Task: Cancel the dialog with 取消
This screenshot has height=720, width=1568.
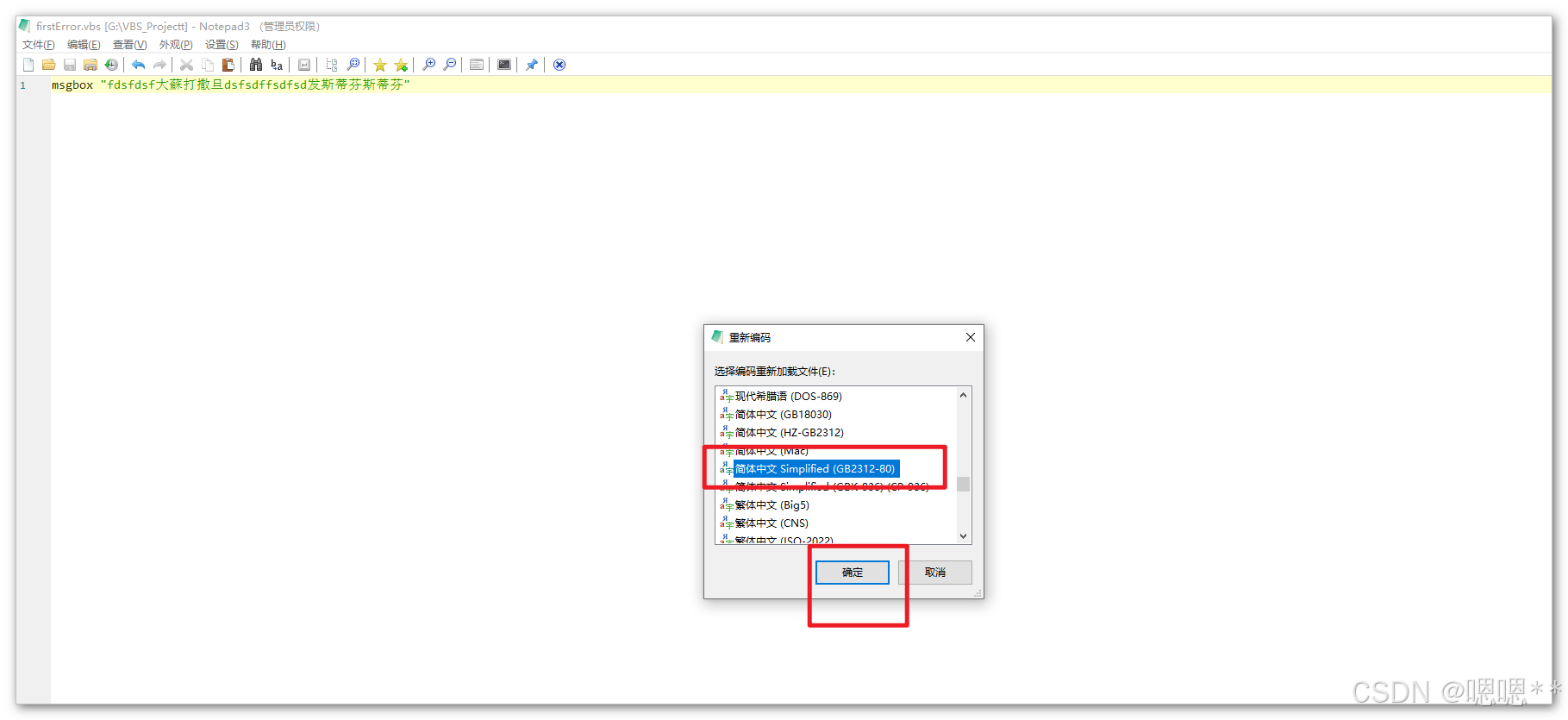Action: [x=935, y=573]
